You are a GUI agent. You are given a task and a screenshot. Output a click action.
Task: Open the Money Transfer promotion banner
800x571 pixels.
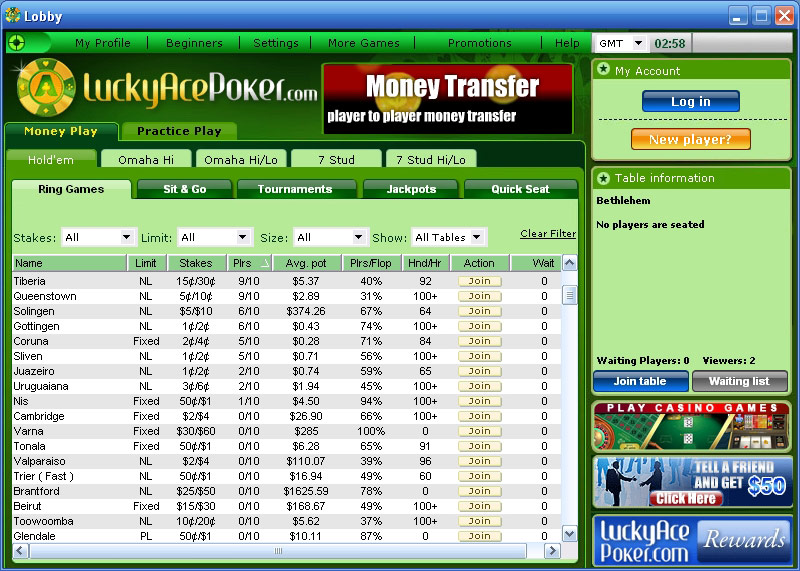pos(447,98)
